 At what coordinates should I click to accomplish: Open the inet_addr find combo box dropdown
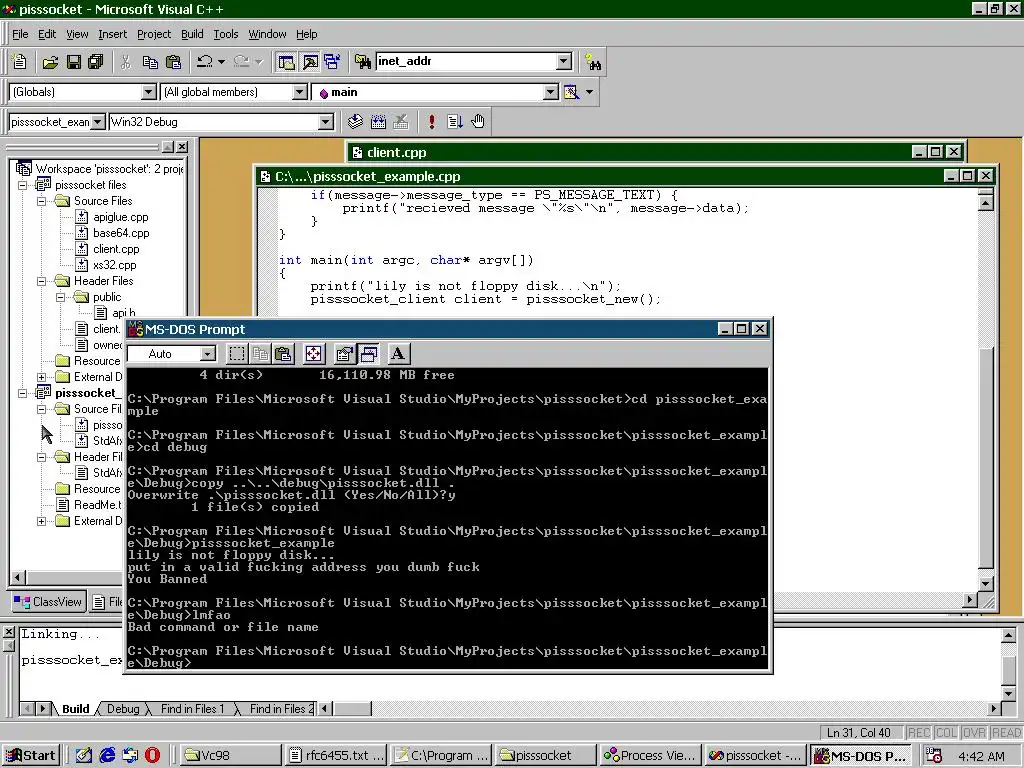pyautogui.click(x=564, y=61)
